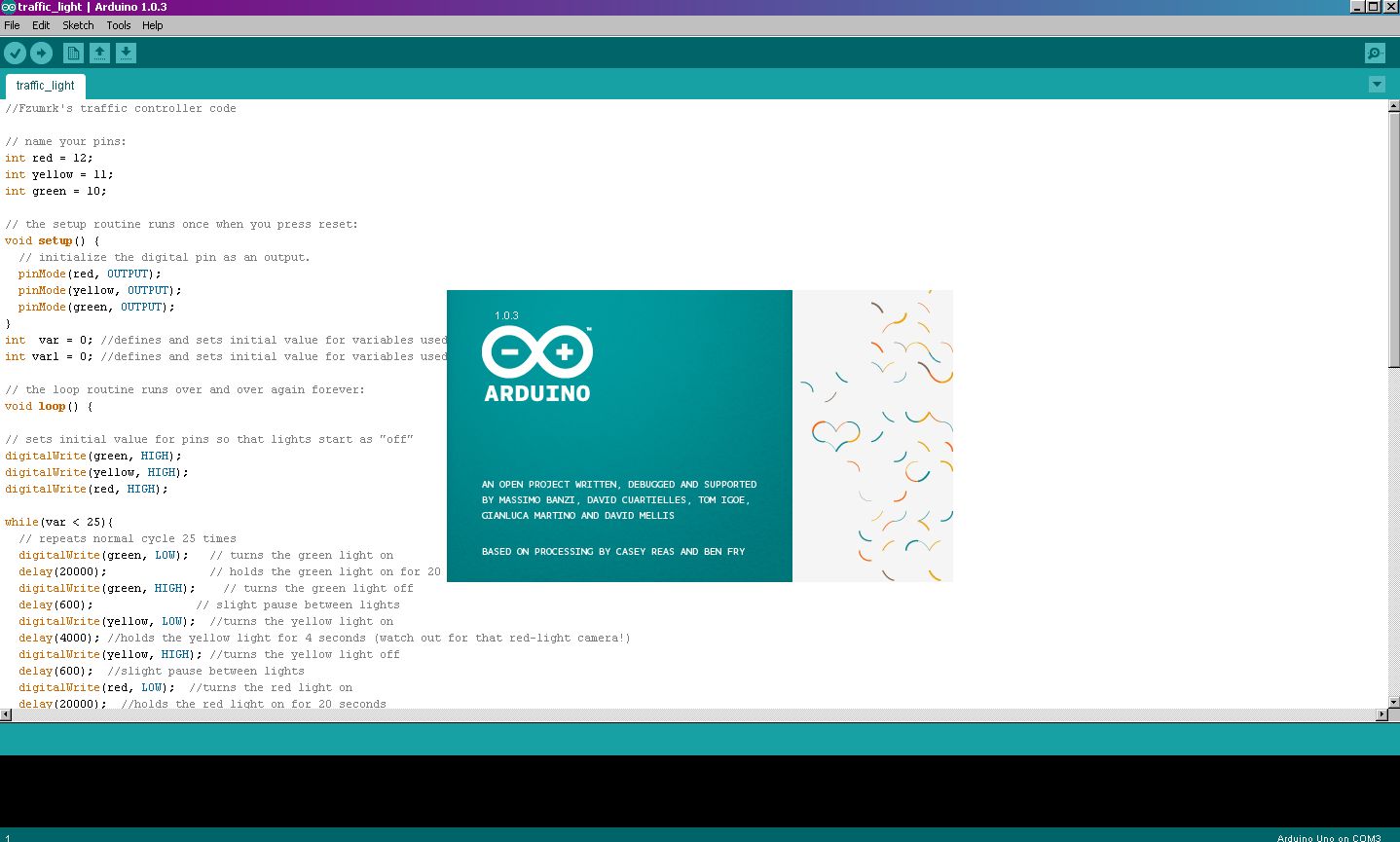Select the traffic_light sketch tab
This screenshot has height=842, width=1400.
coord(45,86)
